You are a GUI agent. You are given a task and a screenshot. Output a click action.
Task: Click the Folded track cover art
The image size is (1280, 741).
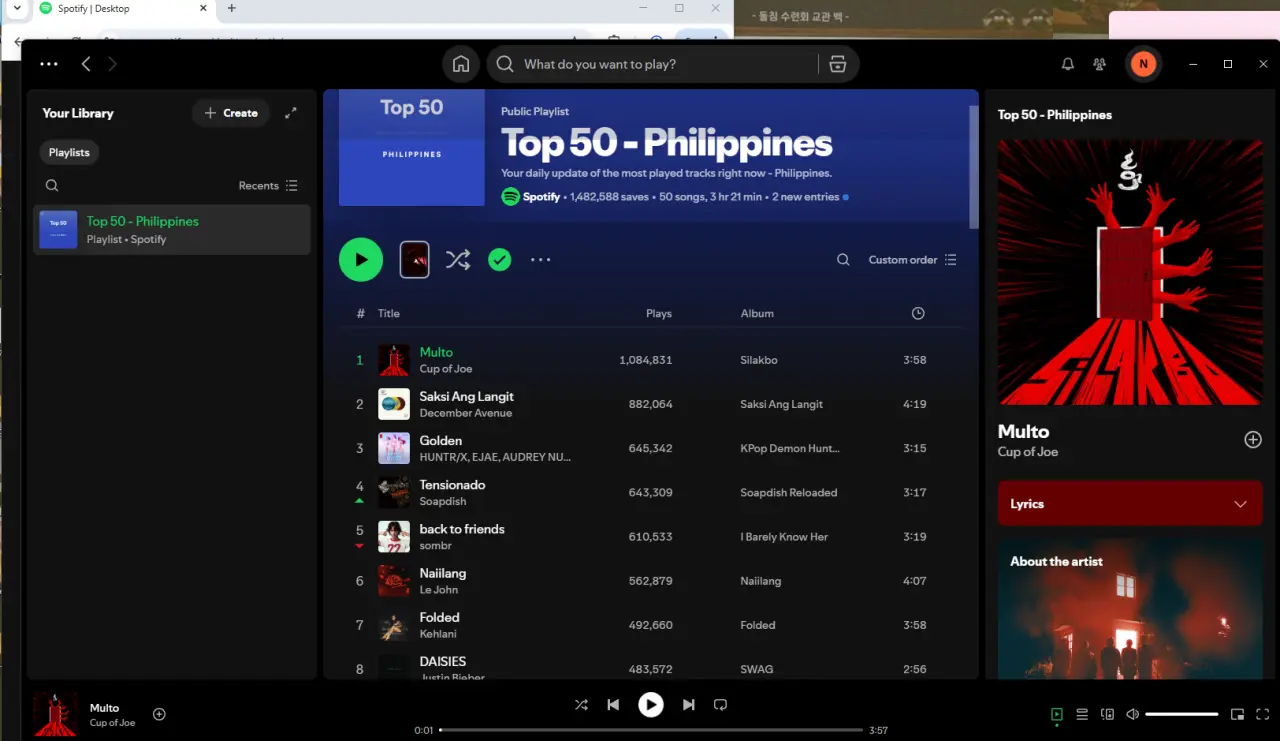[394, 625]
